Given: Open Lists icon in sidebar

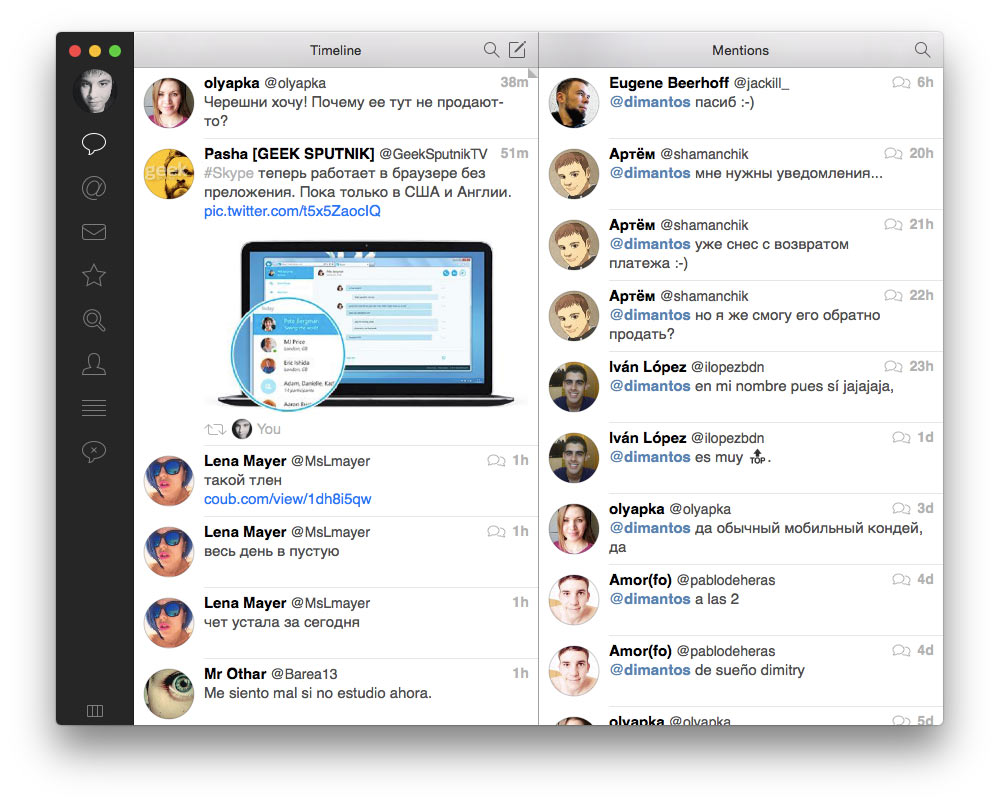Looking at the screenshot, I should click(x=94, y=408).
